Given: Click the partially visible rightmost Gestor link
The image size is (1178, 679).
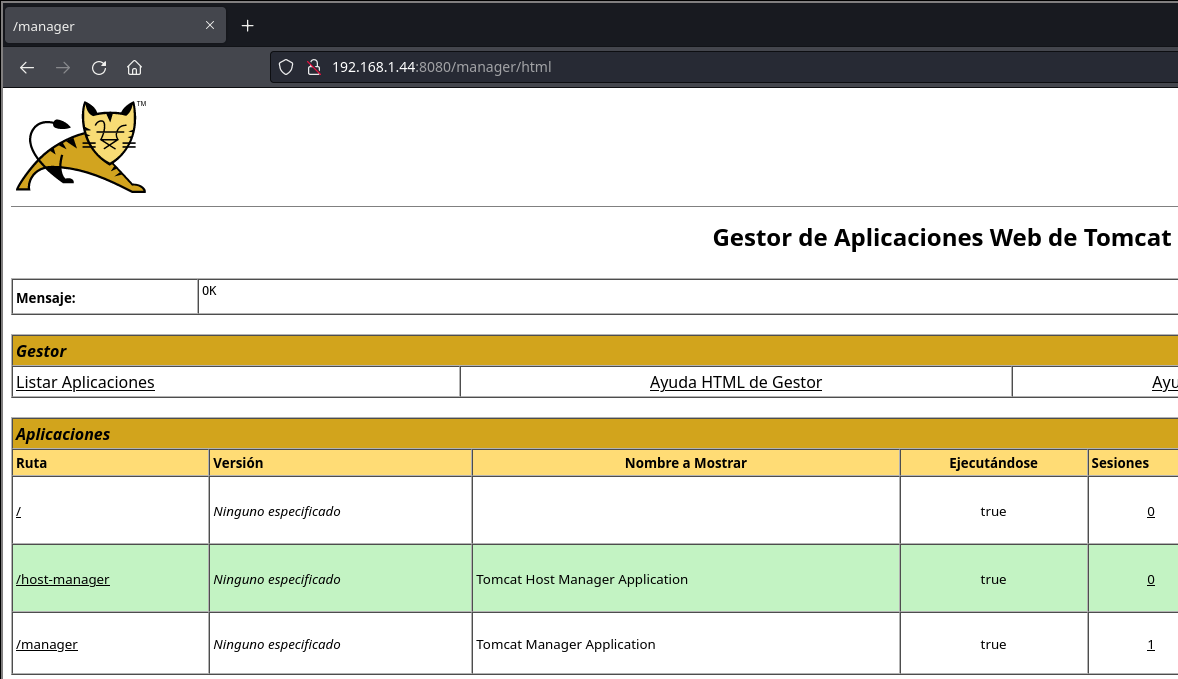Looking at the screenshot, I should pos(1165,382).
